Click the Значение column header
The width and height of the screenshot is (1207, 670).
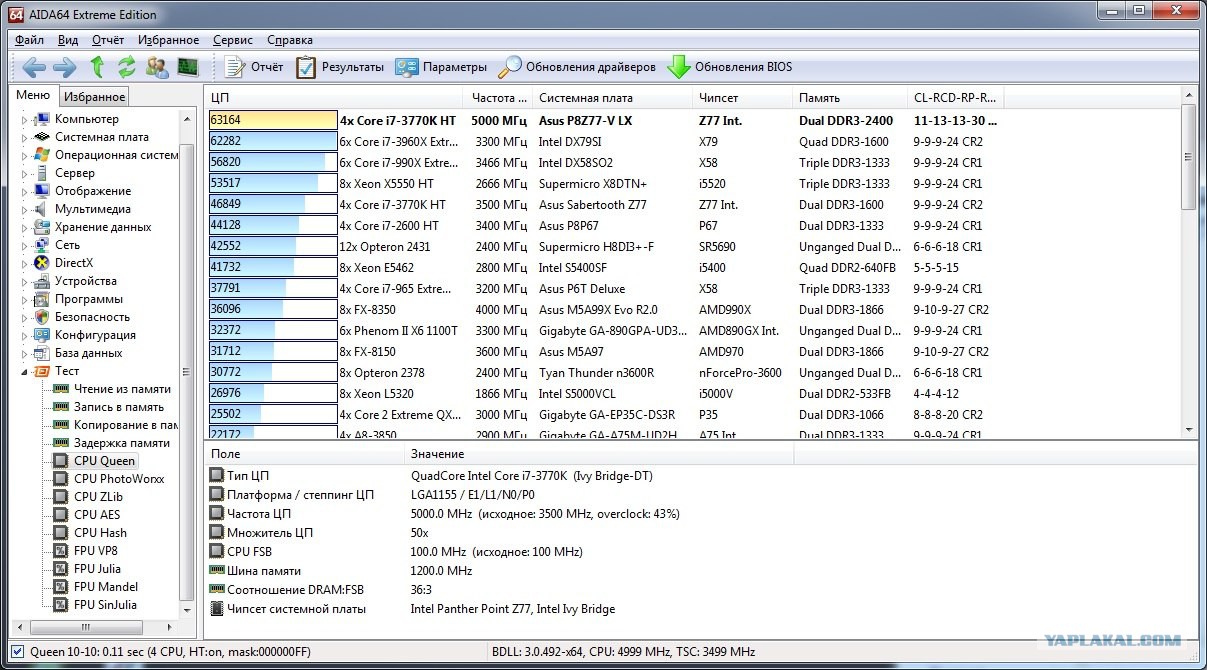pos(599,454)
